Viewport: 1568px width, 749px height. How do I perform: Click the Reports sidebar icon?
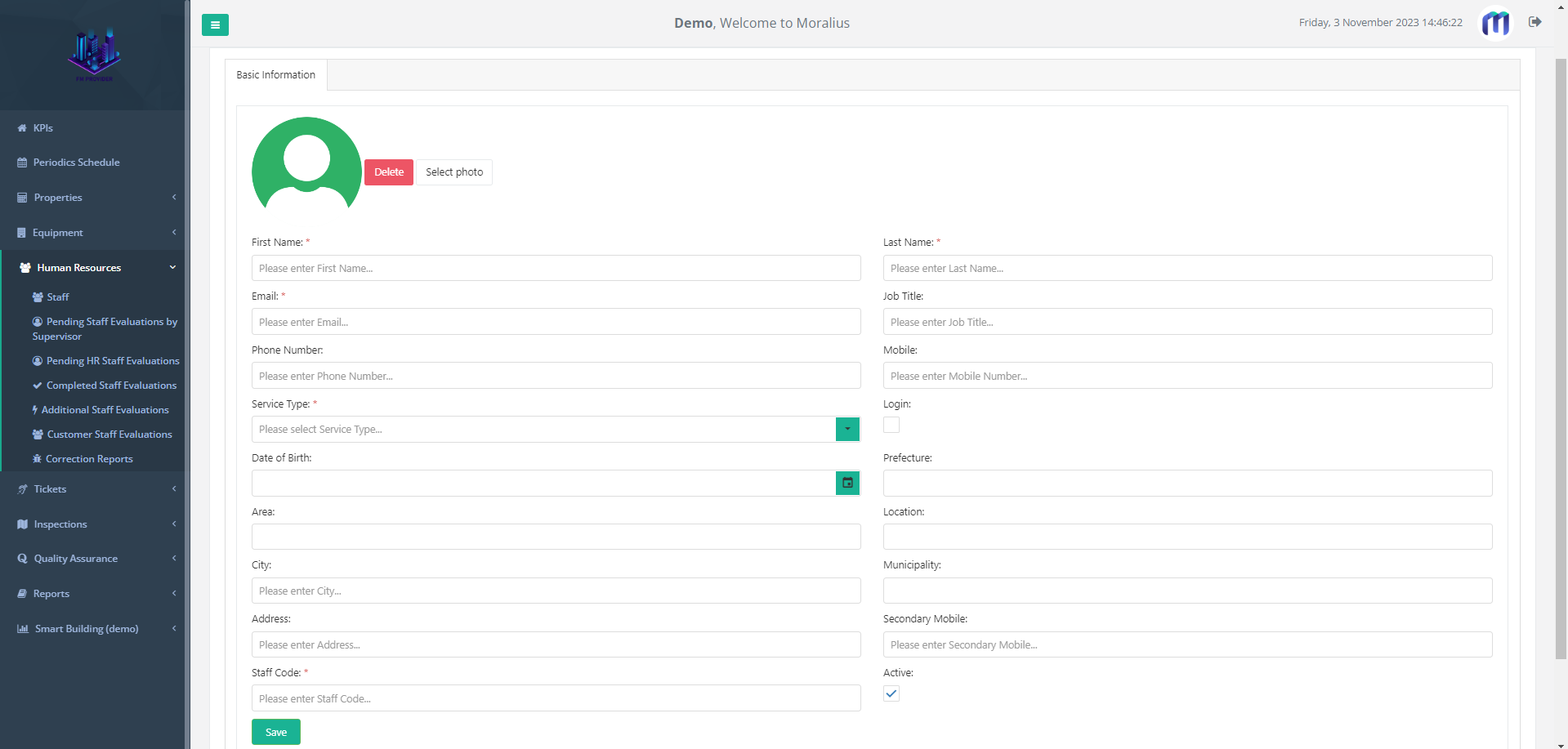[22, 594]
